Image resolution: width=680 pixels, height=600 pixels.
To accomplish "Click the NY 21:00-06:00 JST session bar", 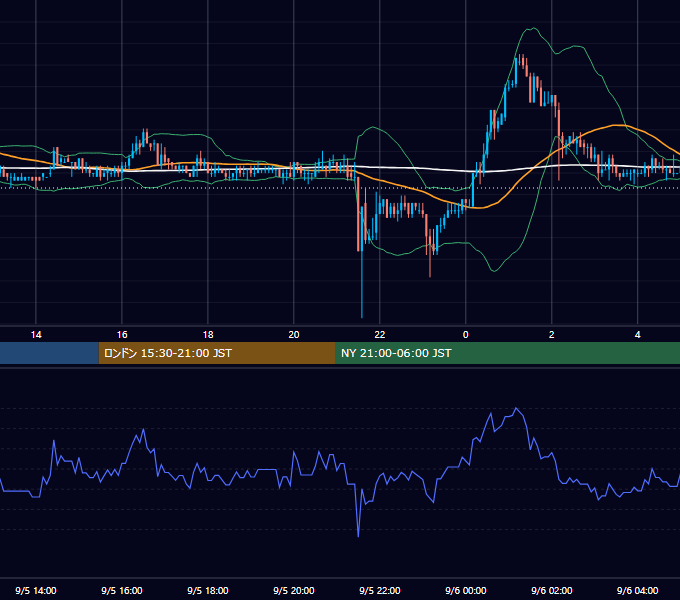I will (x=507, y=353).
